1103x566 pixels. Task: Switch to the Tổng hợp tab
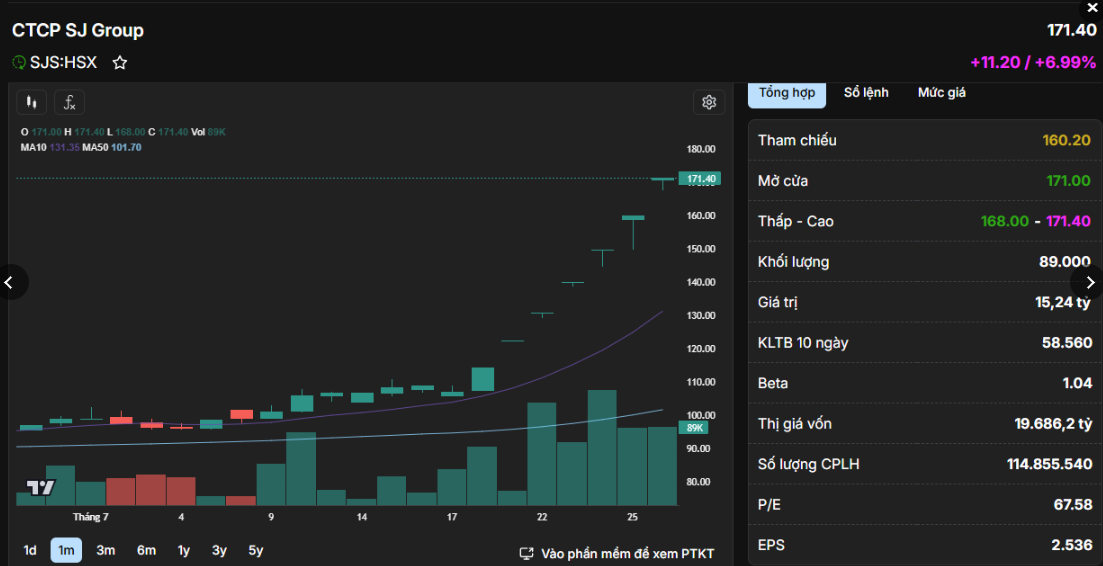(x=786, y=93)
